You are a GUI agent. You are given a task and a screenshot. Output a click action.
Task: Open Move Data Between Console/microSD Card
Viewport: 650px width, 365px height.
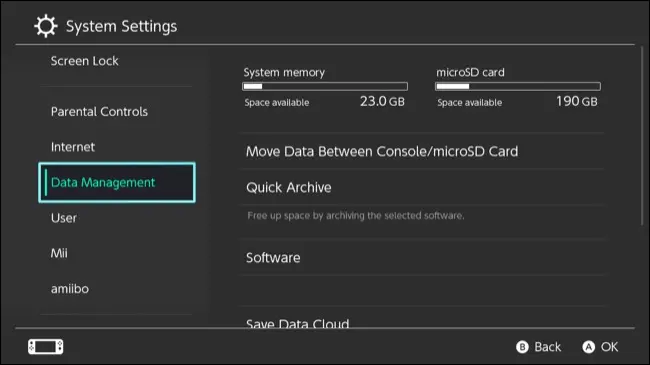click(x=422, y=151)
